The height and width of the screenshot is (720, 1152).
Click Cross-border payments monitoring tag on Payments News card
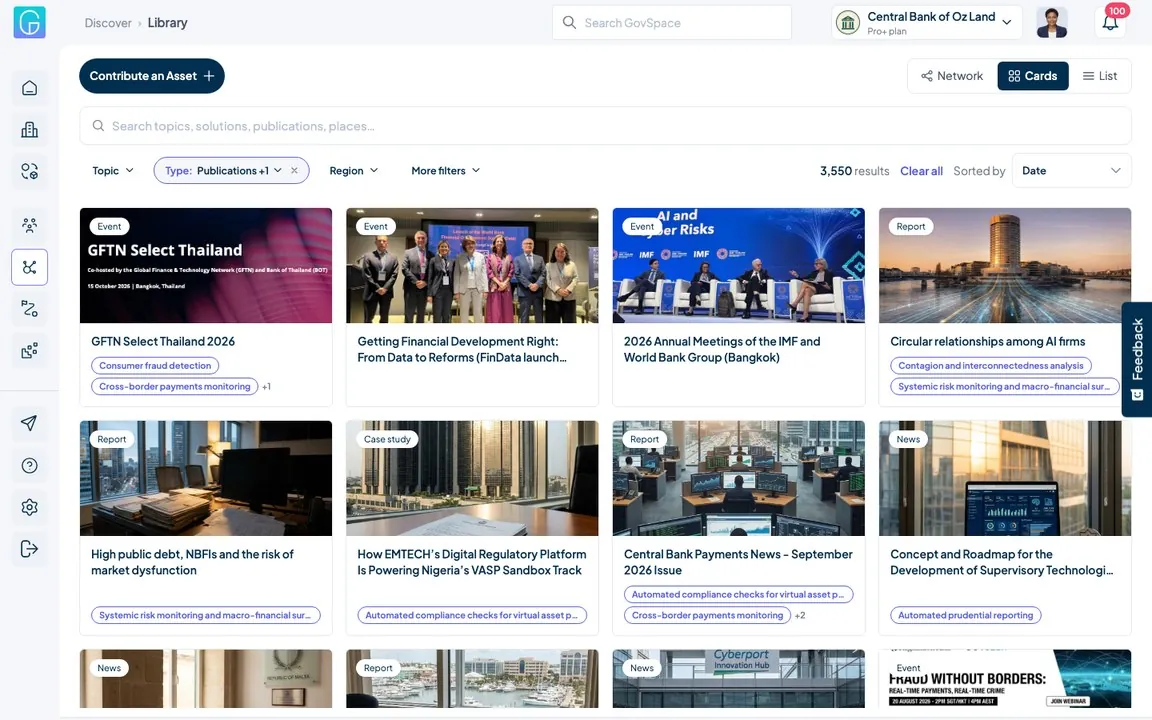[x=708, y=615]
